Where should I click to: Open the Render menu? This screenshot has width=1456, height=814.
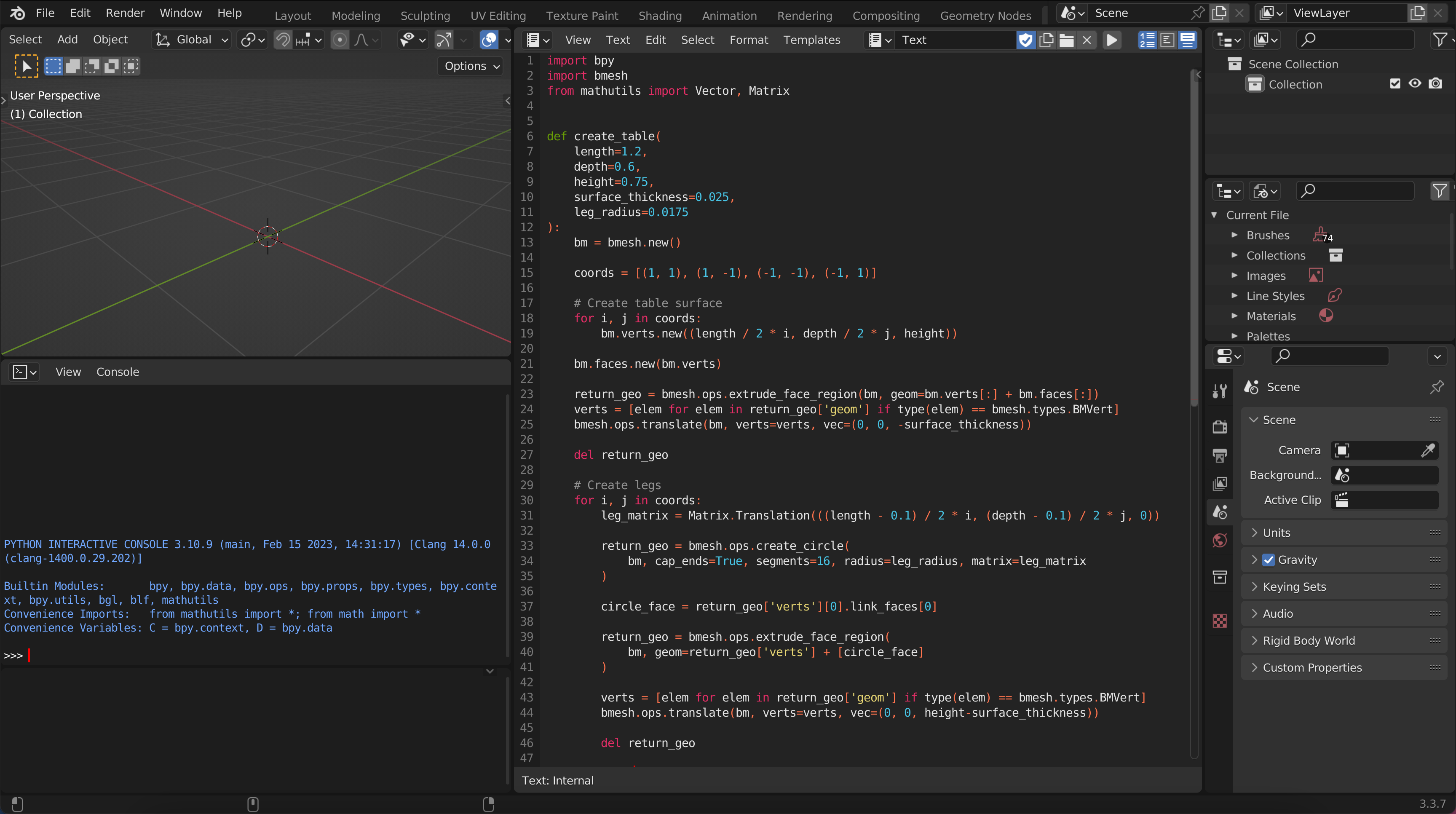tap(125, 13)
